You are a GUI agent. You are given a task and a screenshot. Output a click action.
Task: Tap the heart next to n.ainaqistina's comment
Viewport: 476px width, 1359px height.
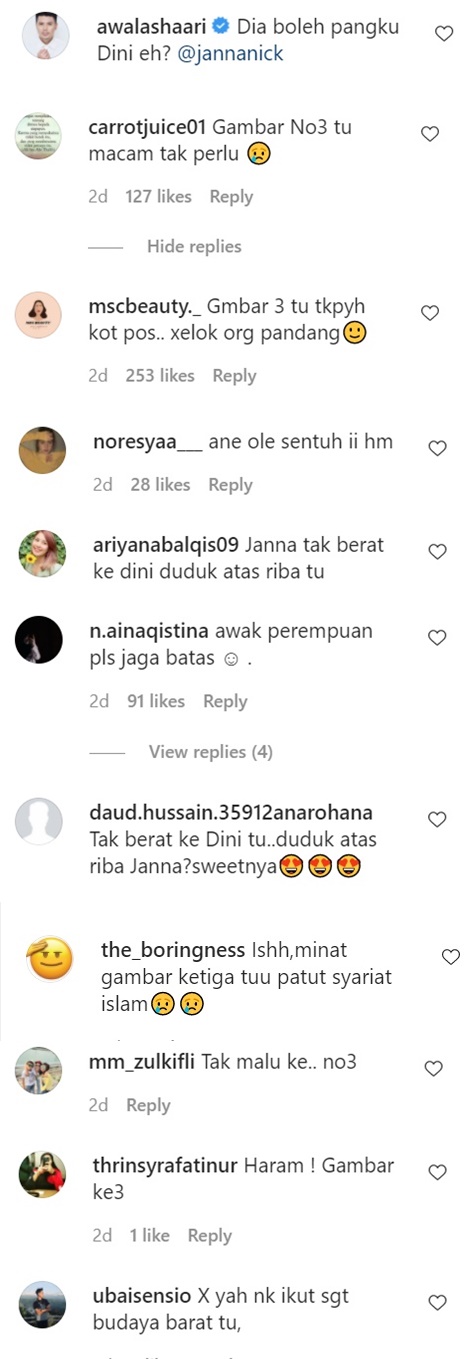coord(437,638)
